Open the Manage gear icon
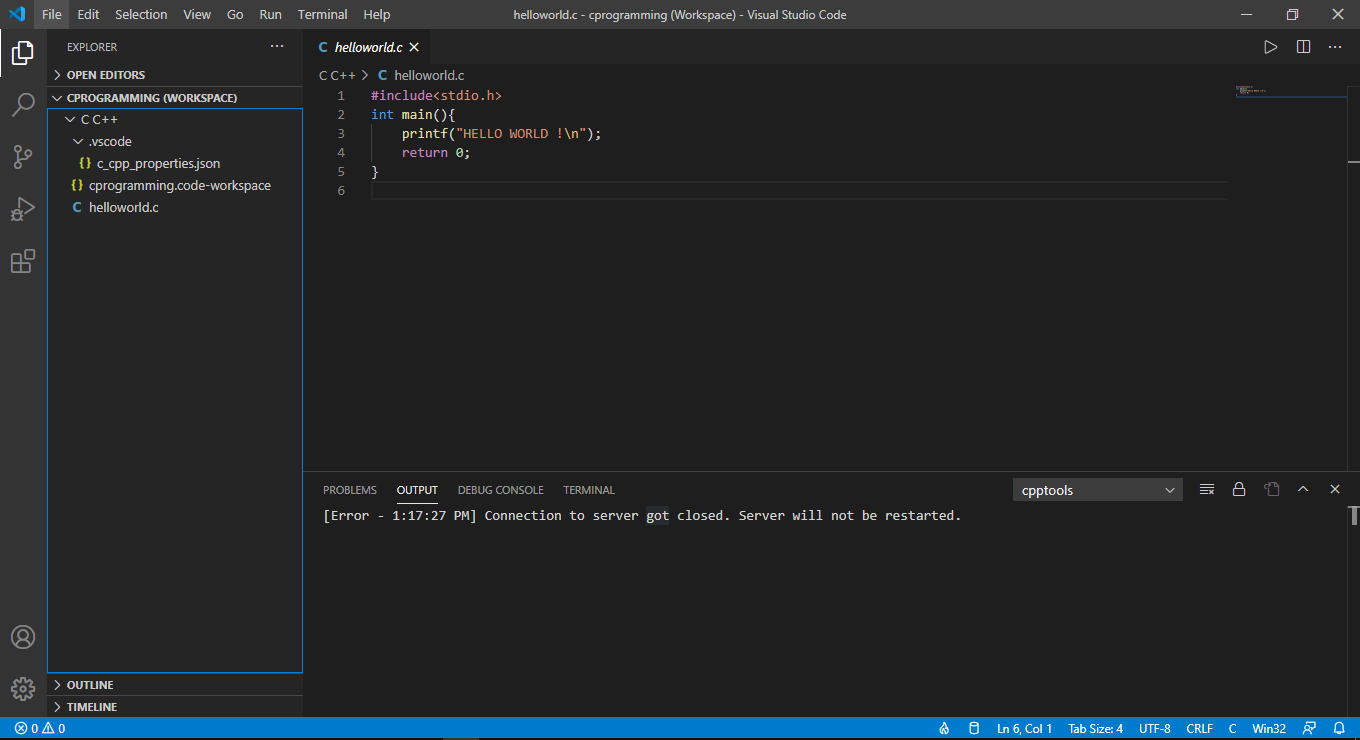1360x740 pixels. 23,689
